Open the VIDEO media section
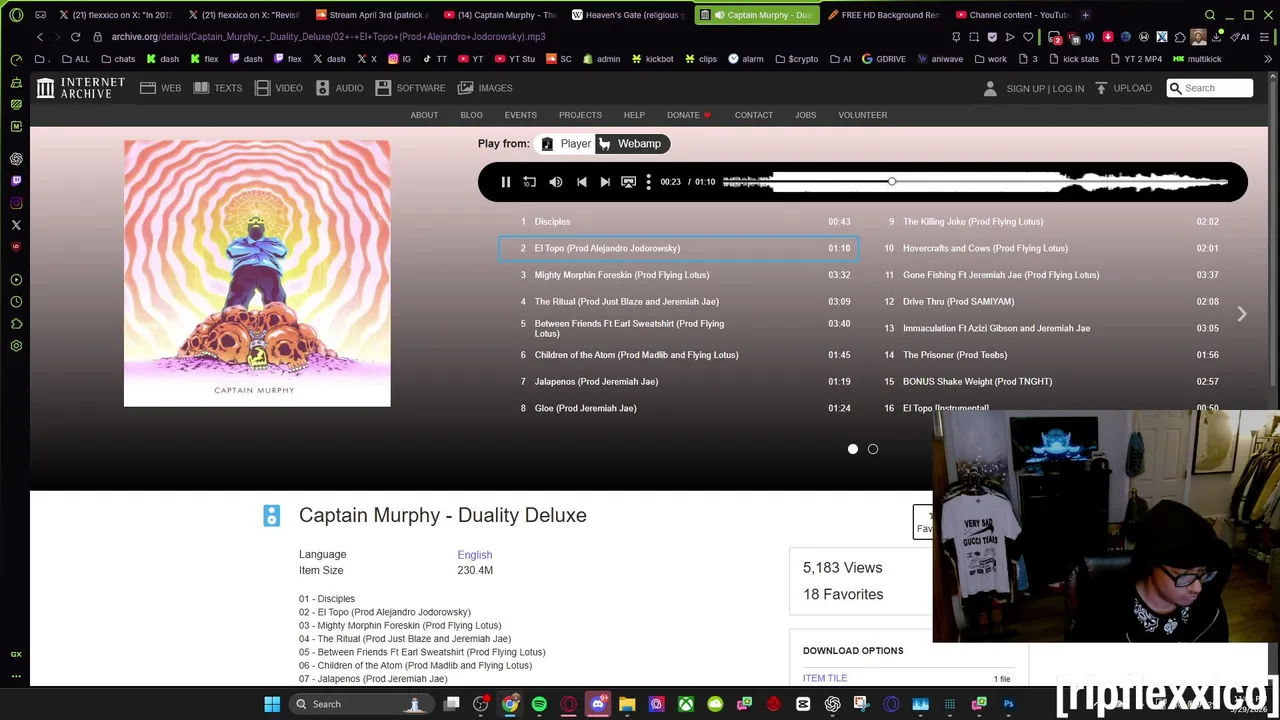This screenshot has width=1280, height=720. click(x=279, y=88)
